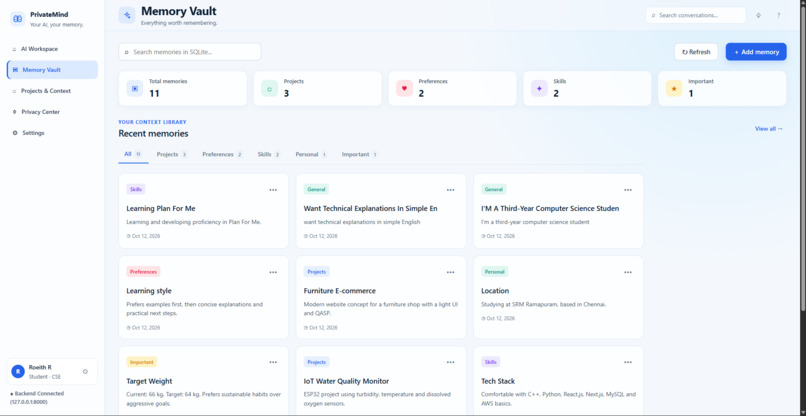Screen dimensions: 806x416
Task: Click the Preferences tag on Learning style card
Action: click(x=143, y=272)
